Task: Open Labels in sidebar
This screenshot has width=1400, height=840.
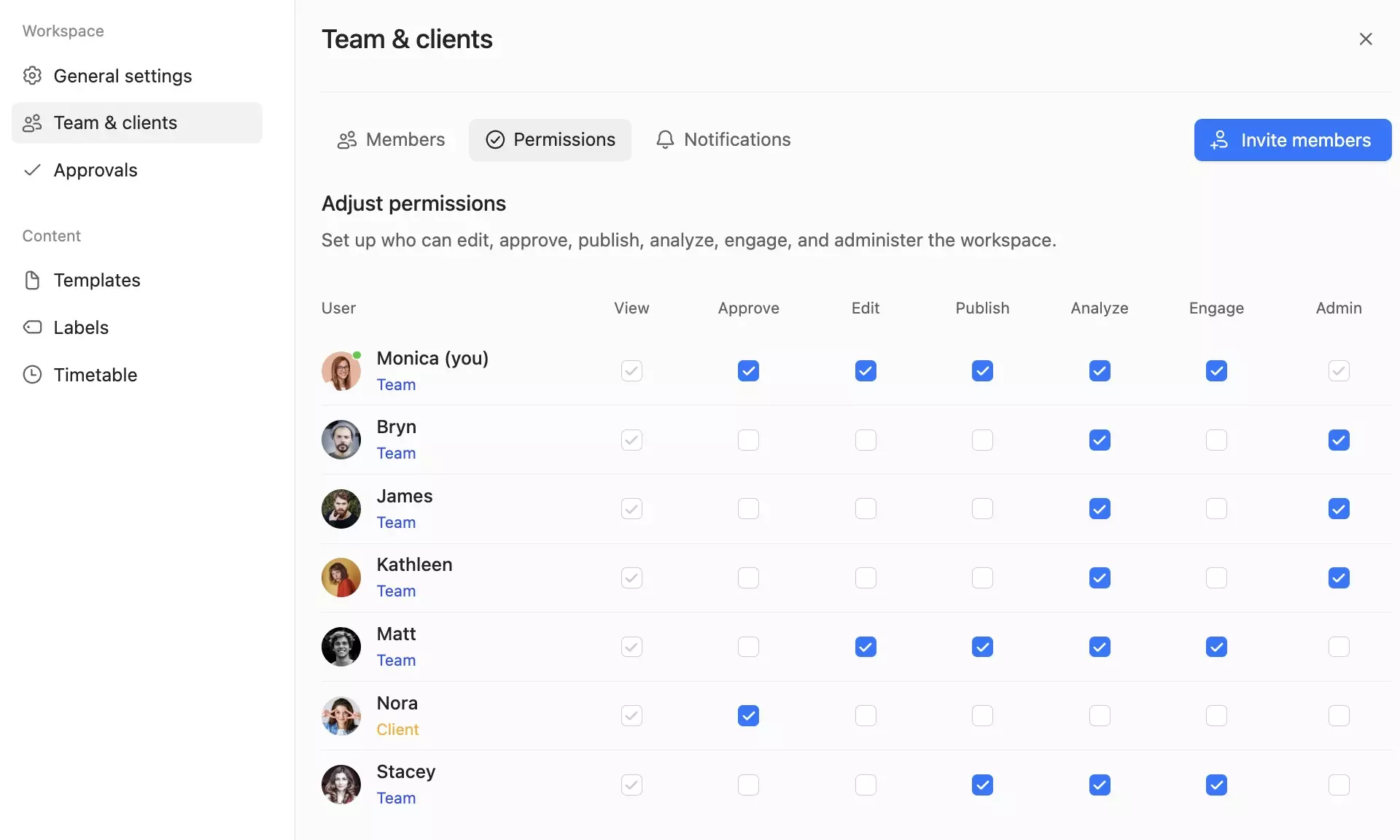Action: coord(137,327)
